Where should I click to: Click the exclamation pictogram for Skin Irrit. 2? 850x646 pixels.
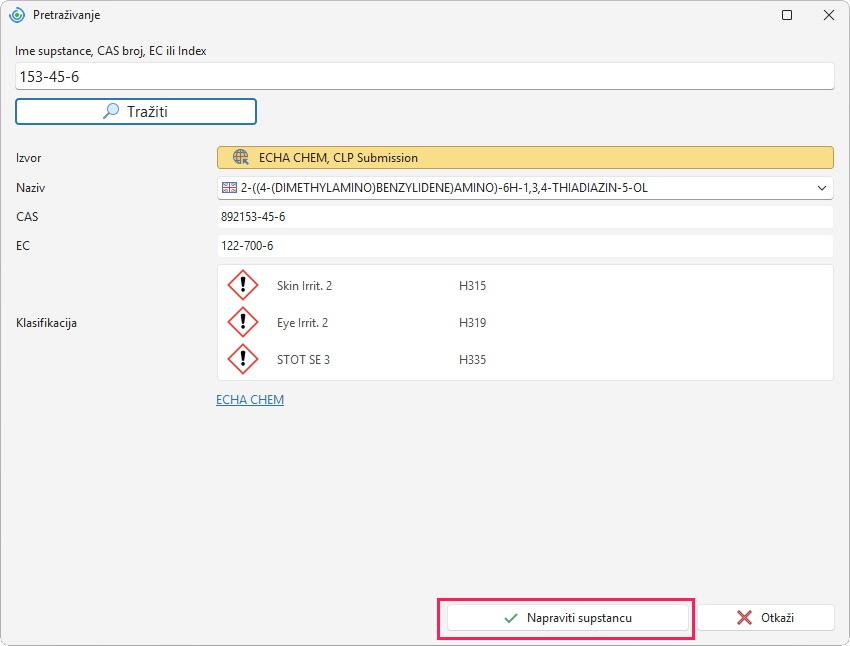[x=242, y=285]
